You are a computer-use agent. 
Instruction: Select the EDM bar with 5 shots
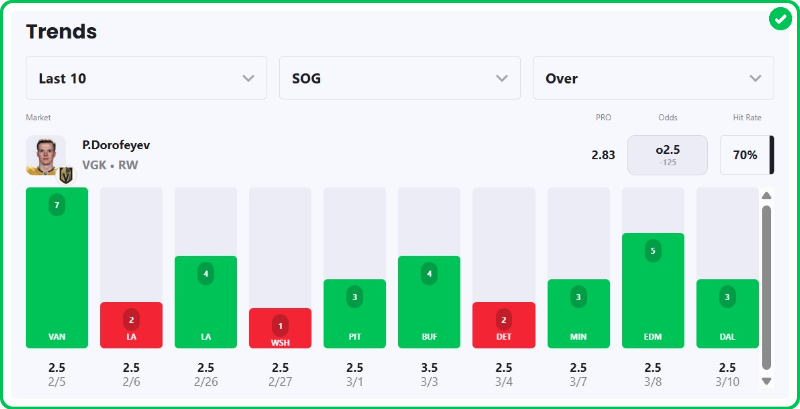653,290
